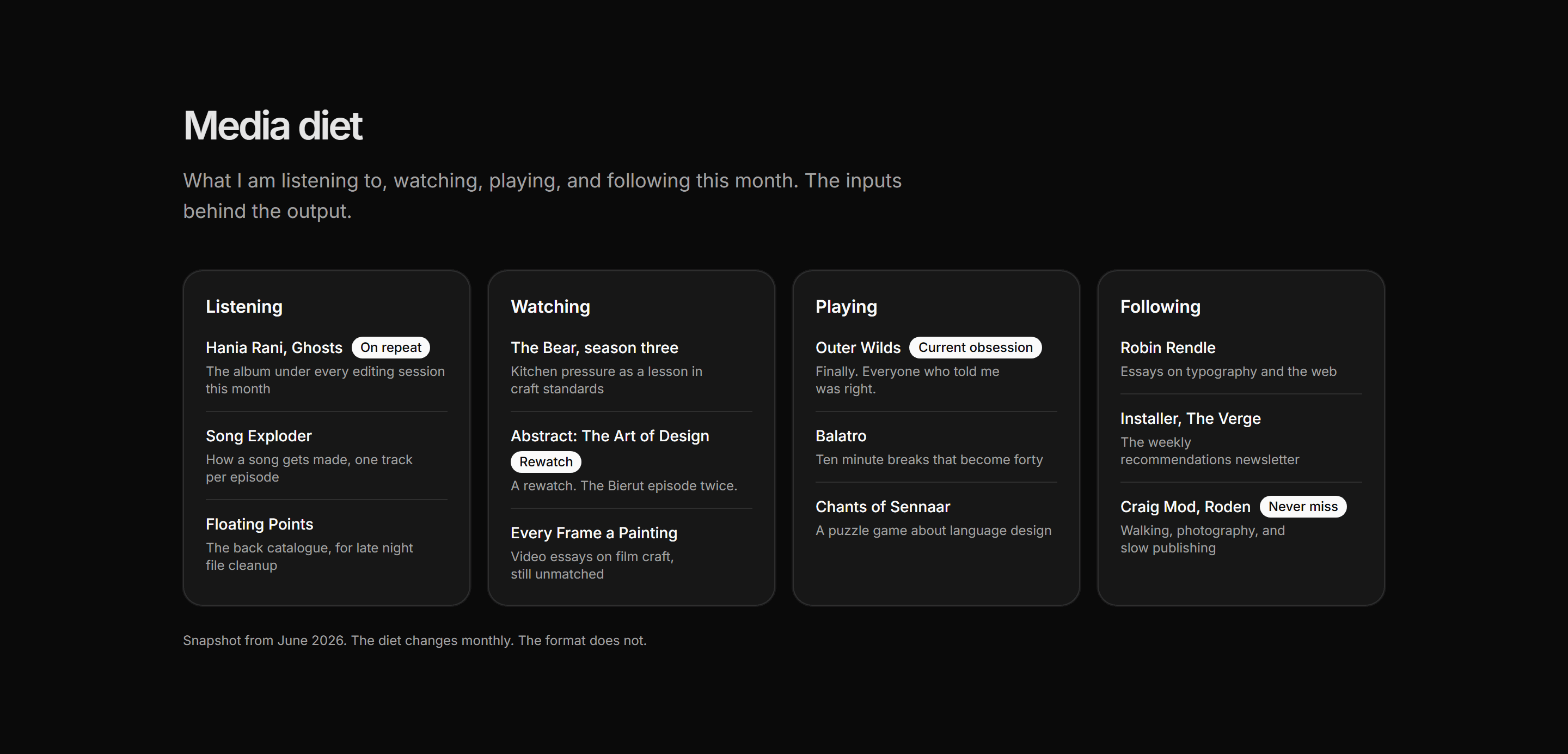Click the Listening card heading
The width and height of the screenshot is (1568, 754).
coord(244,306)
